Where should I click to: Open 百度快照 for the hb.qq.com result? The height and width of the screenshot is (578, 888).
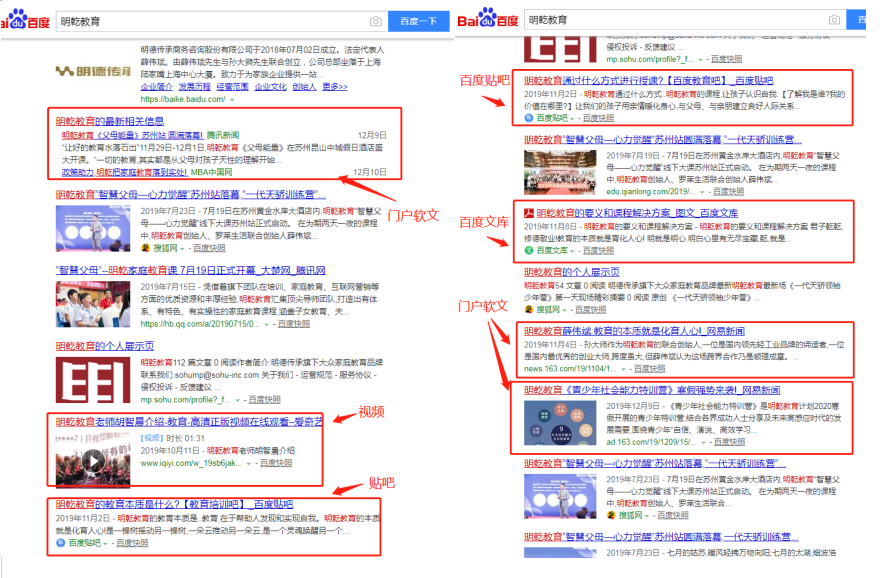tap(294, 324)
